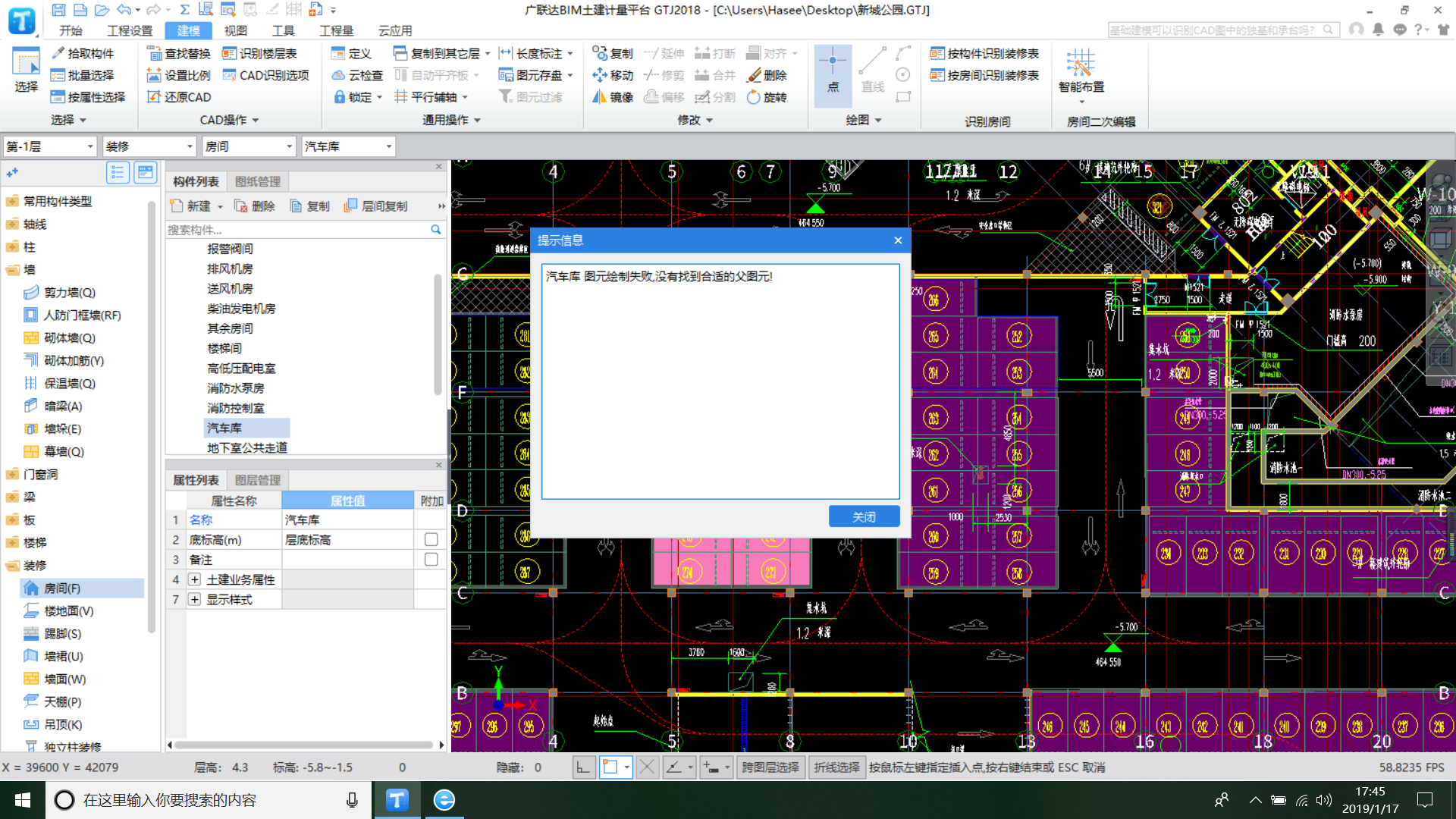Click 按构件识别装修表
Image resolution: width=1456 pixels, height=819 pixels.
click(984, 53)
